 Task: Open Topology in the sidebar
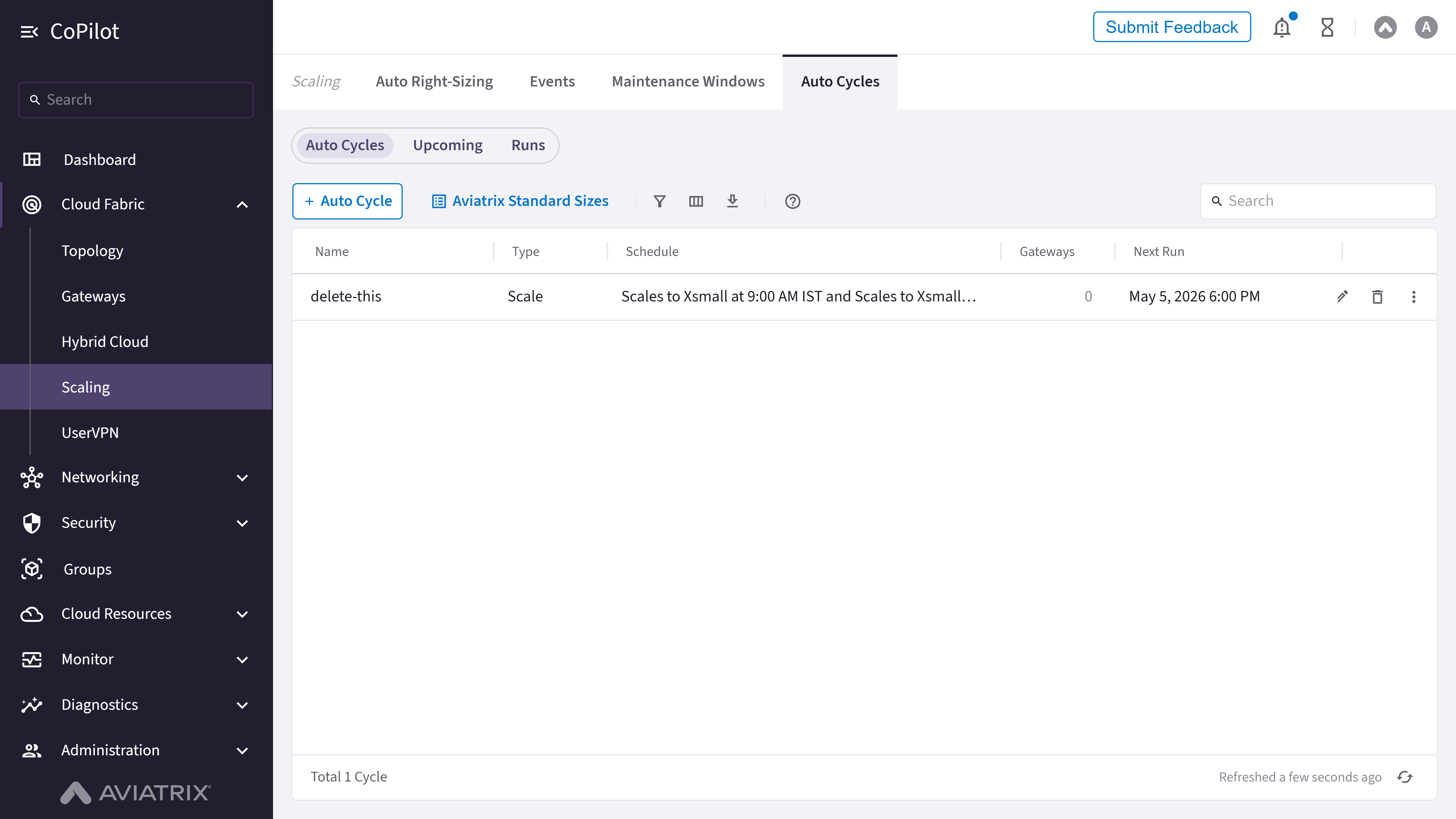92,251
